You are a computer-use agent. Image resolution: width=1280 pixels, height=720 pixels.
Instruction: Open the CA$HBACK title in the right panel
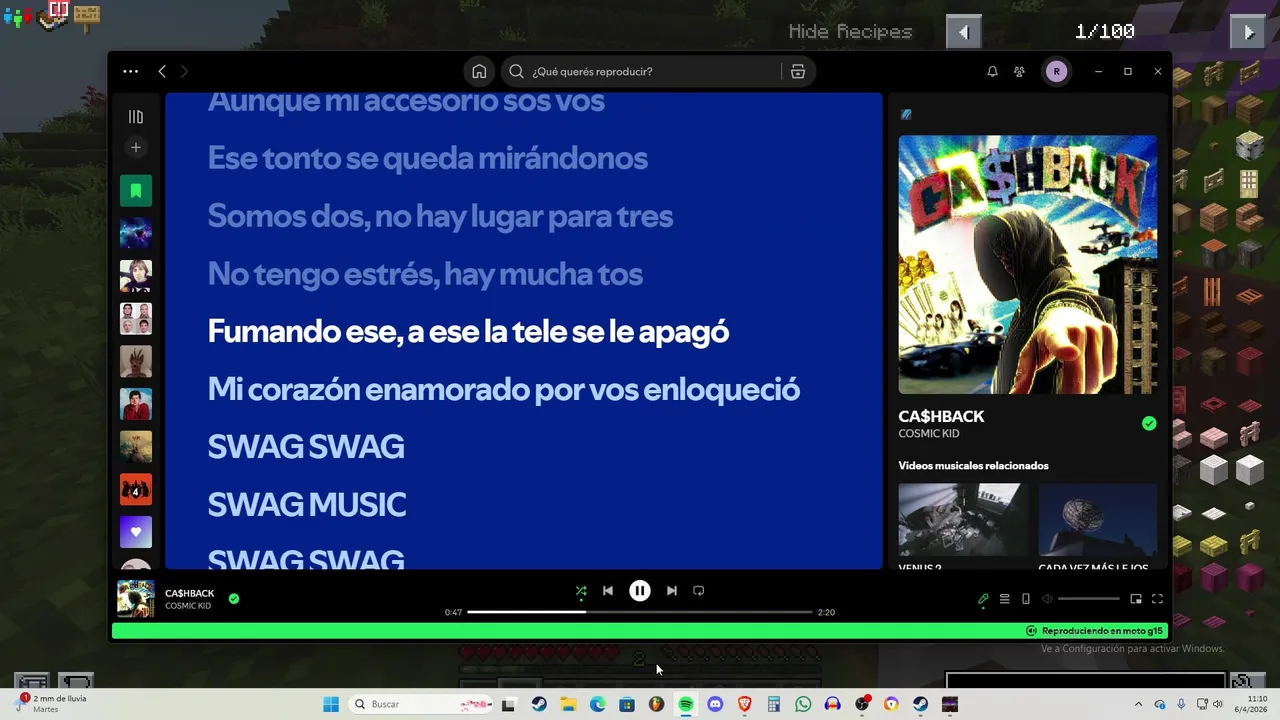941,416
